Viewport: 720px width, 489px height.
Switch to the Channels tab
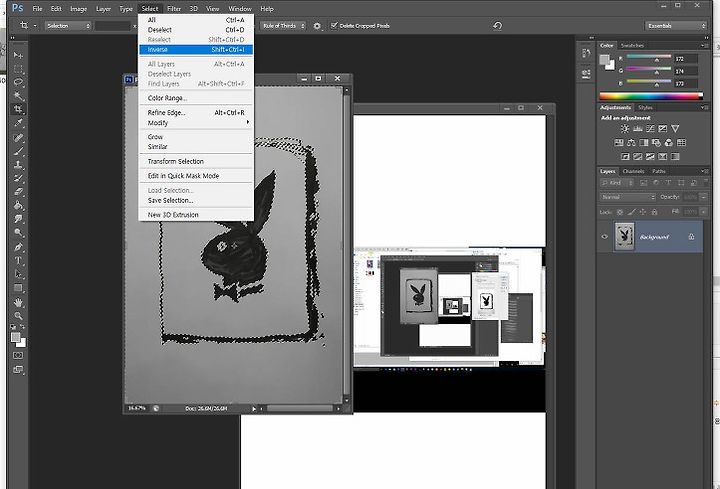[633, 171]
